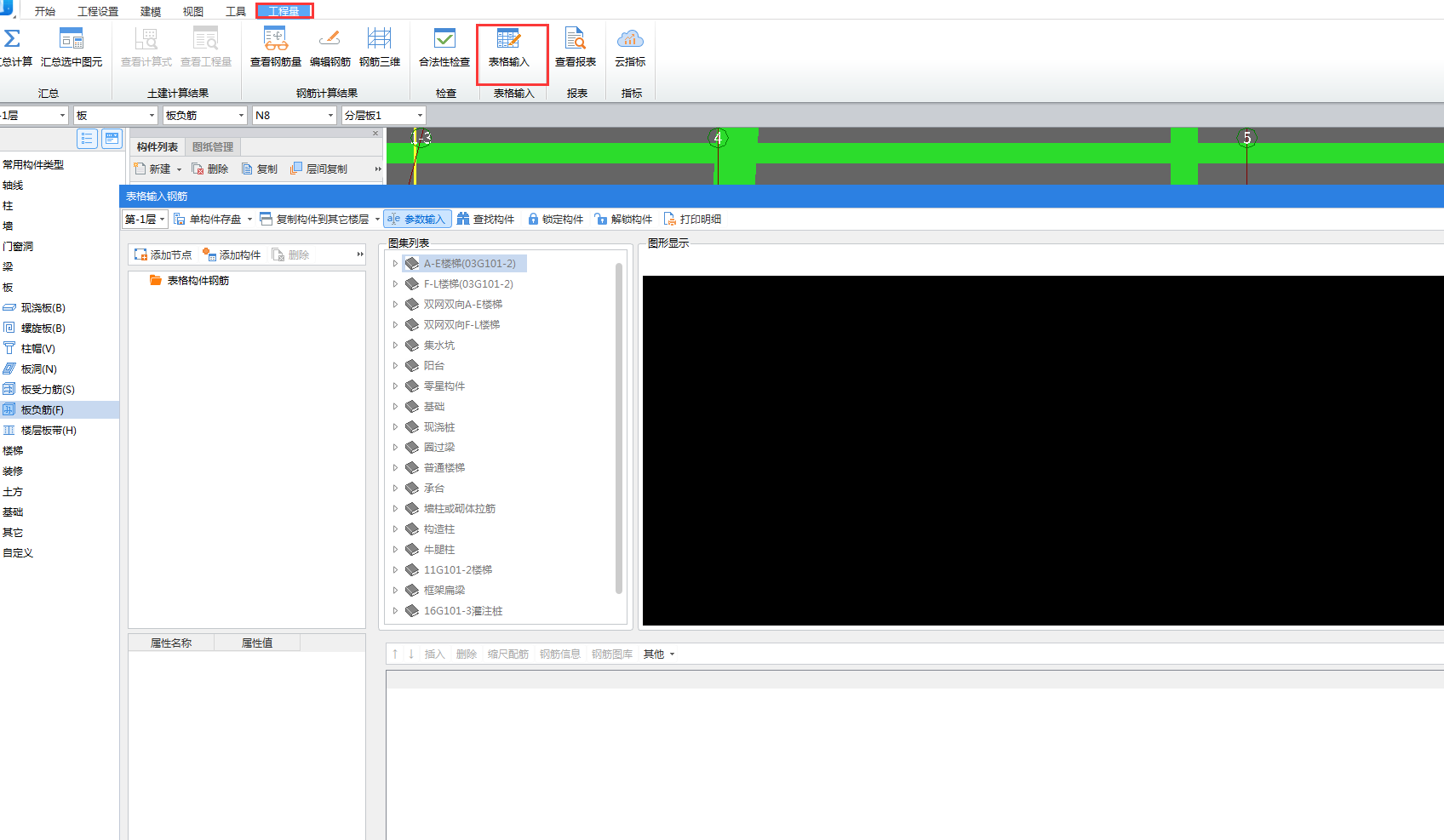Open 查看报表

coord(576,47)
